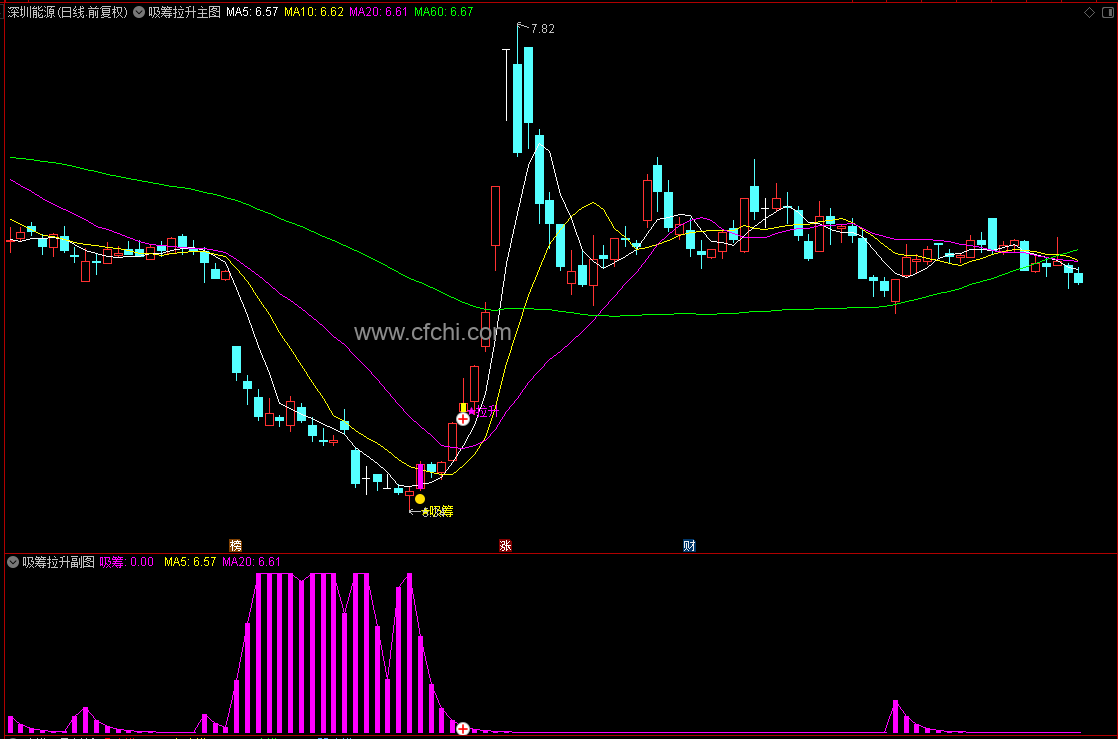Open the 吸筹拉升主图 indicator dropdown arrow
Viewport: 1118px width, 739px height.
tap(139, 12)
